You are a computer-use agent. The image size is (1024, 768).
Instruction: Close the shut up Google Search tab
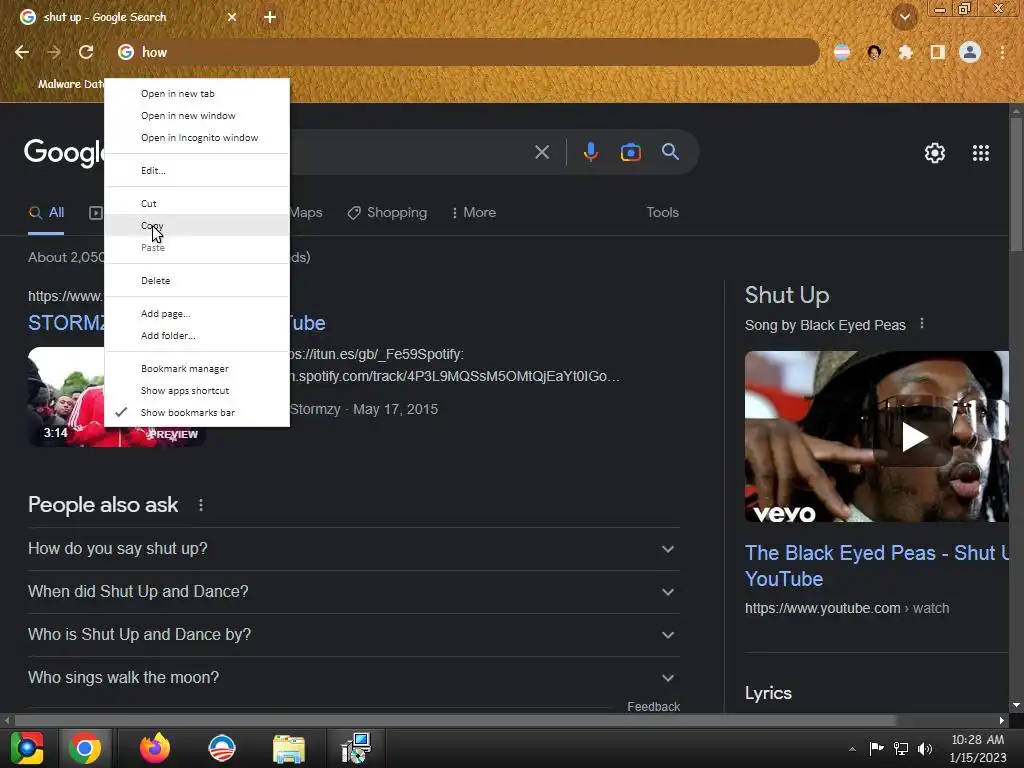pyautogui.click(x=232, y=17)
